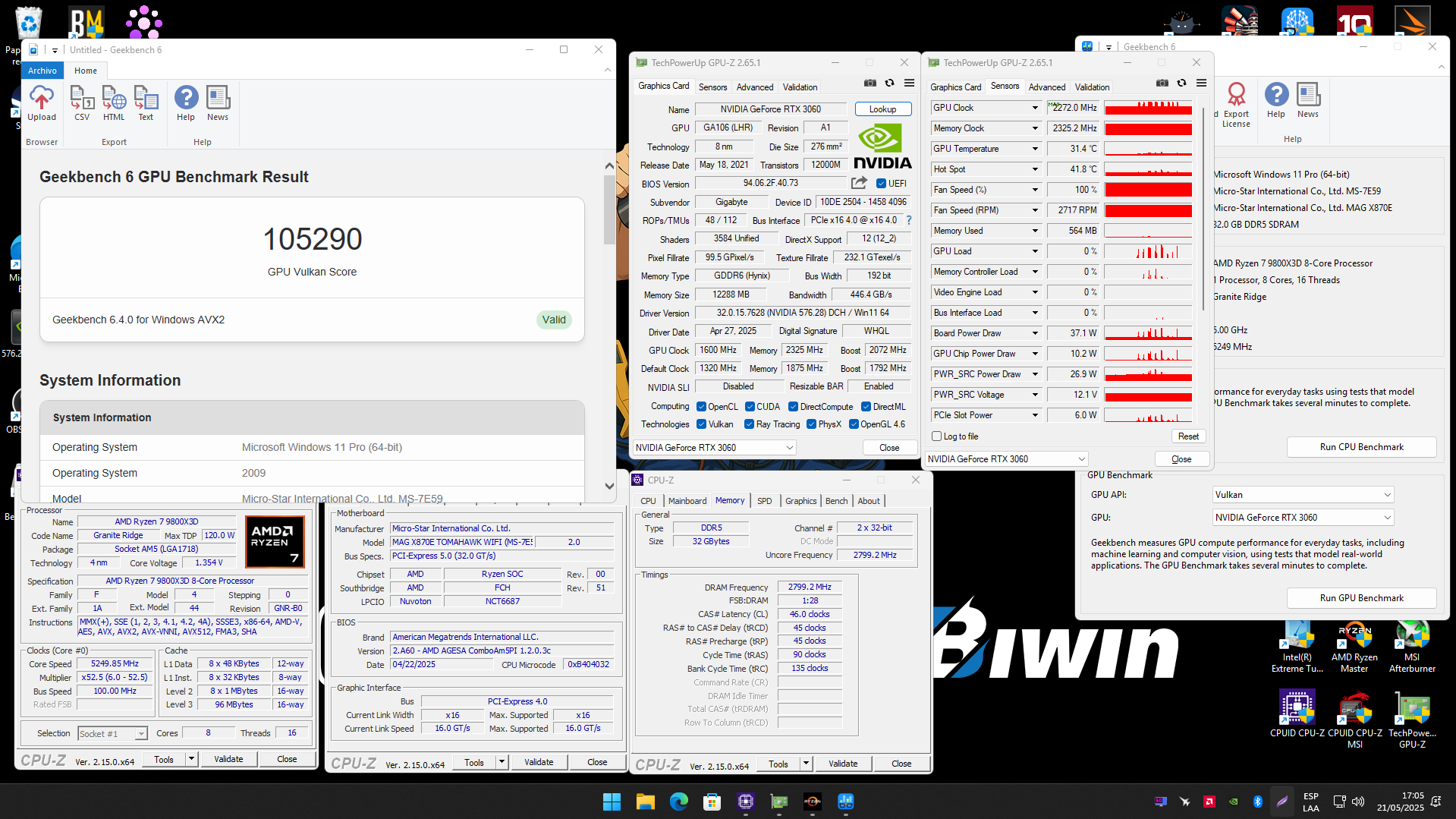Viewport: 1456px width, 819px height.
Task: Export results as CSV
Action: pos(82,103)
